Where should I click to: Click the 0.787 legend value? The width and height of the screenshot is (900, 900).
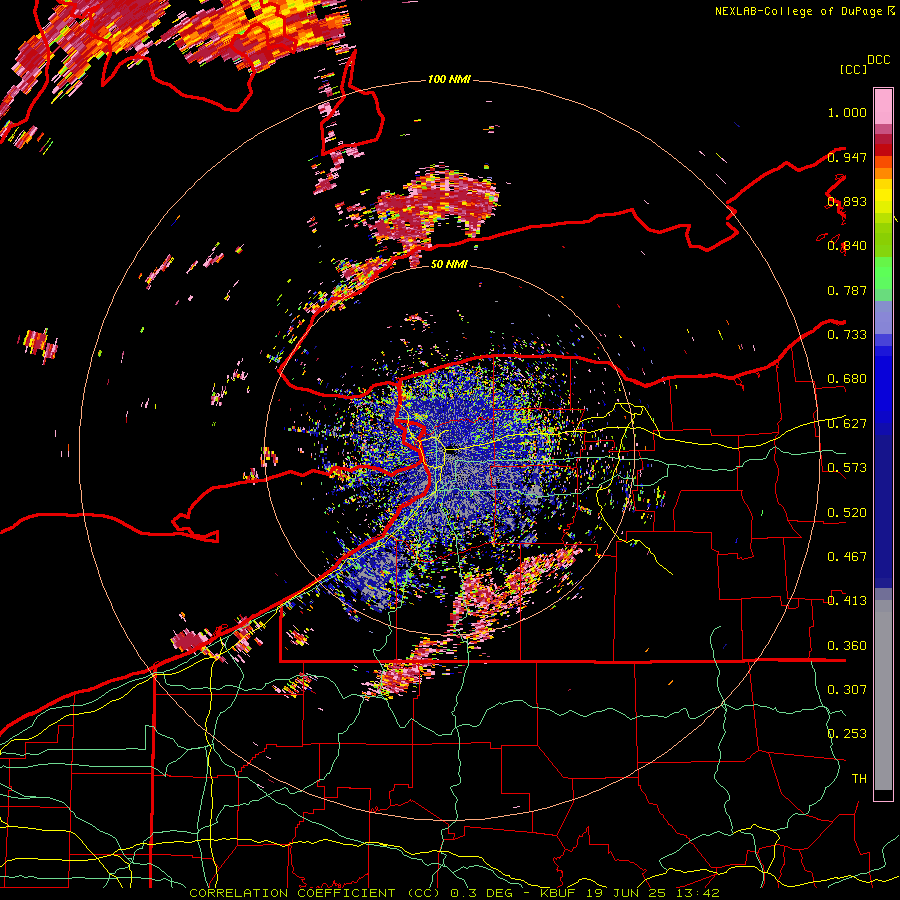847,290
